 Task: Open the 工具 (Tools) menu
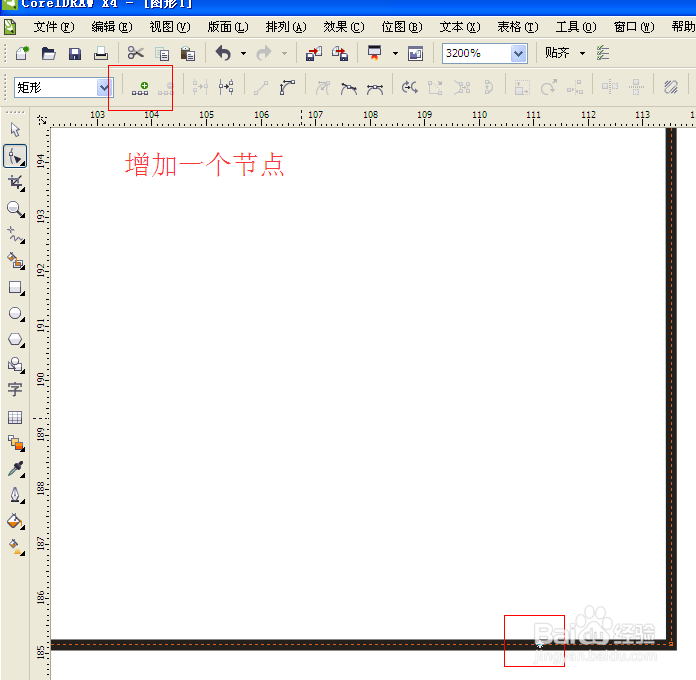click(x=576, y=27)
